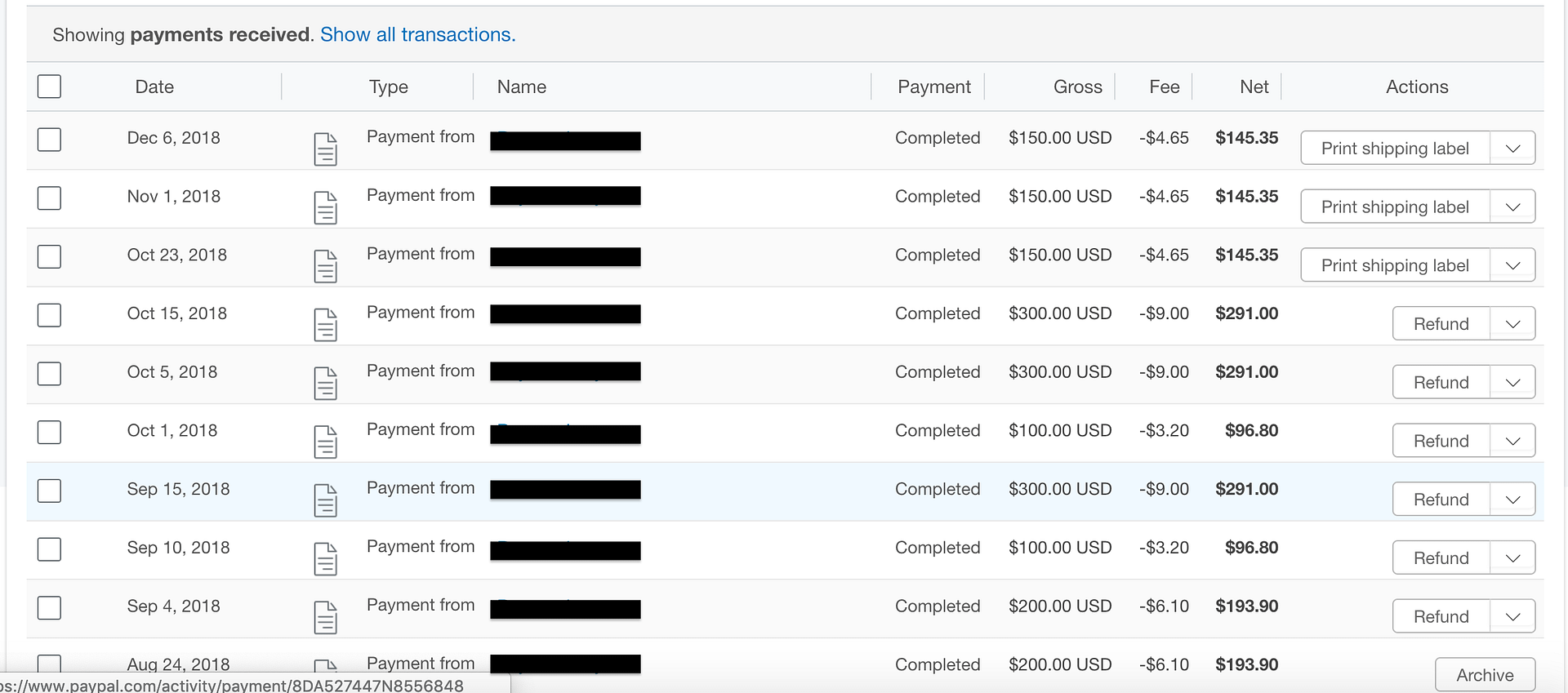Screen dimensions: 1568x693
Task: Open Oct 5, 2018 payment document icon
Action: coord(325,384)
